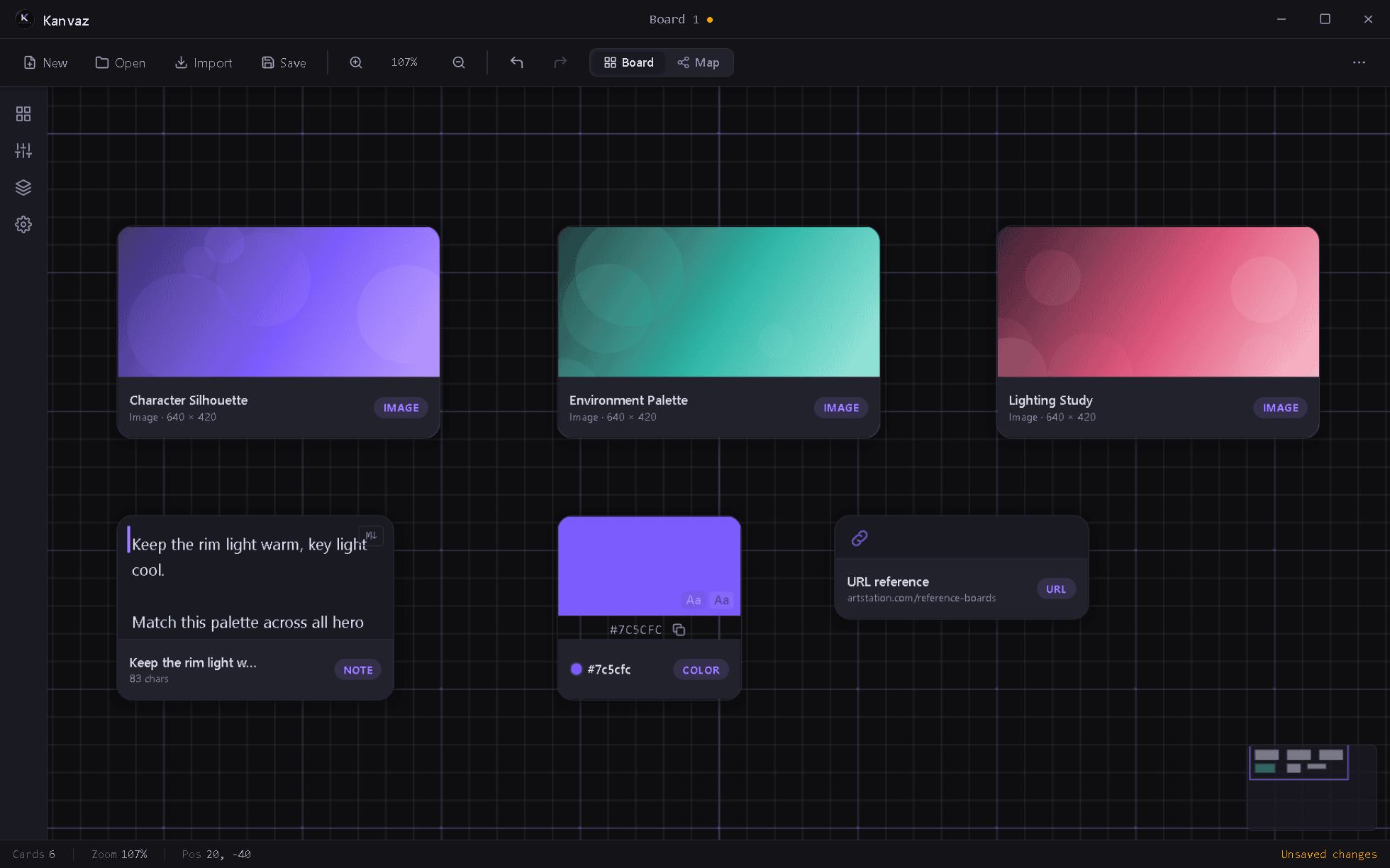
Task: Click the COLOR badge on the color card
Action: (x=700, y=670)
